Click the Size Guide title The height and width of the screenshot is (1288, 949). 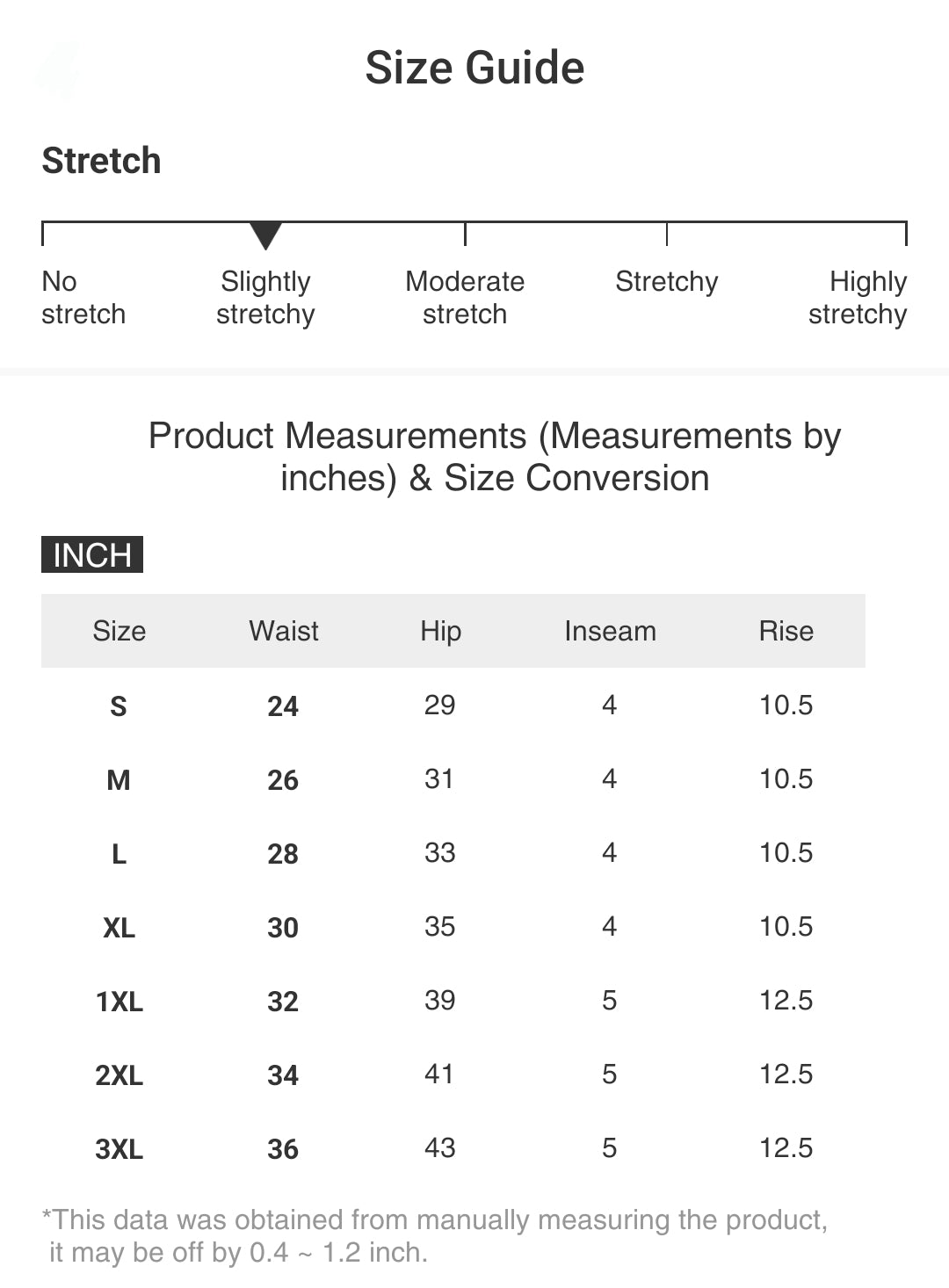point(474,68)
